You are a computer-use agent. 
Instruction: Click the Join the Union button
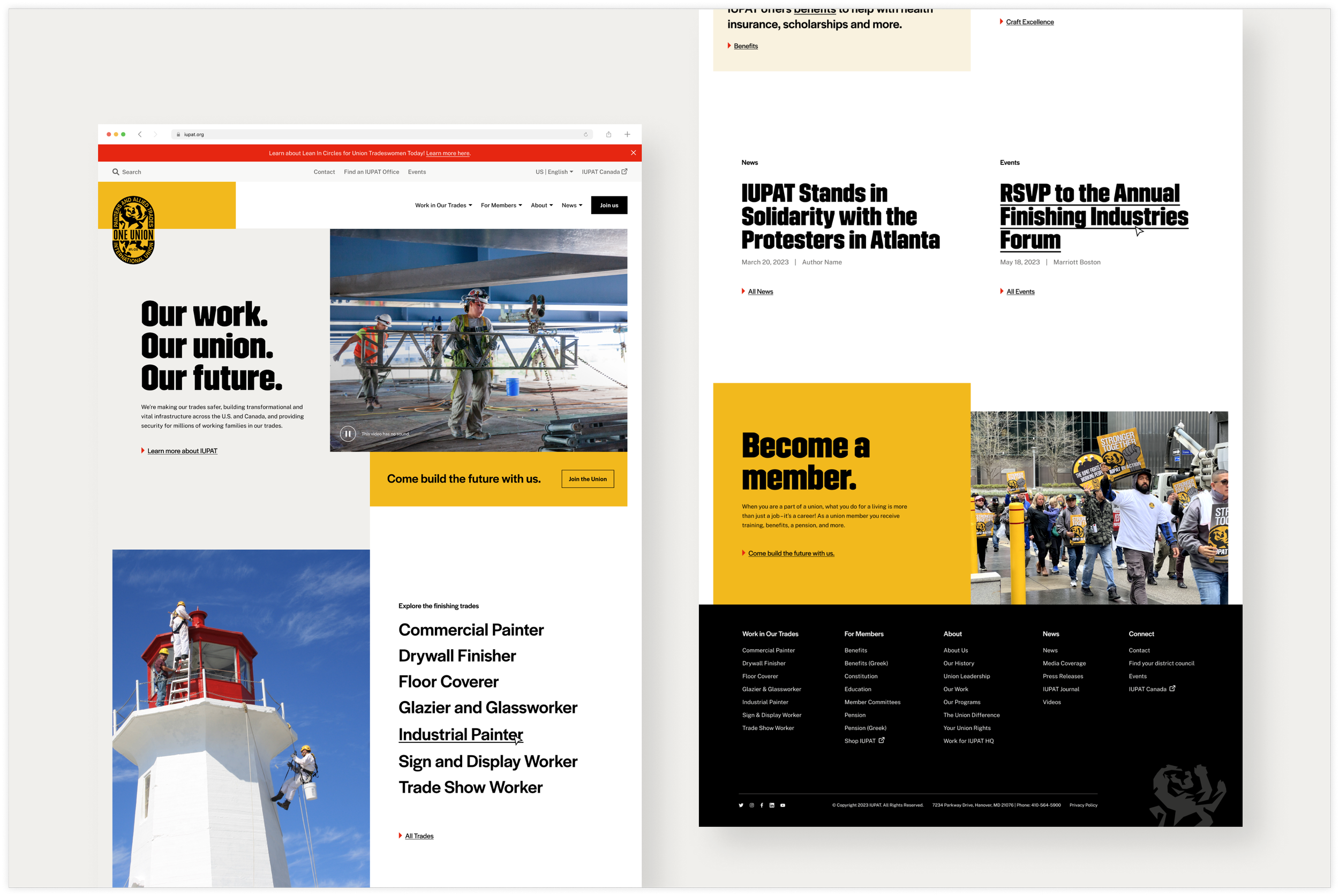[588, 479]
